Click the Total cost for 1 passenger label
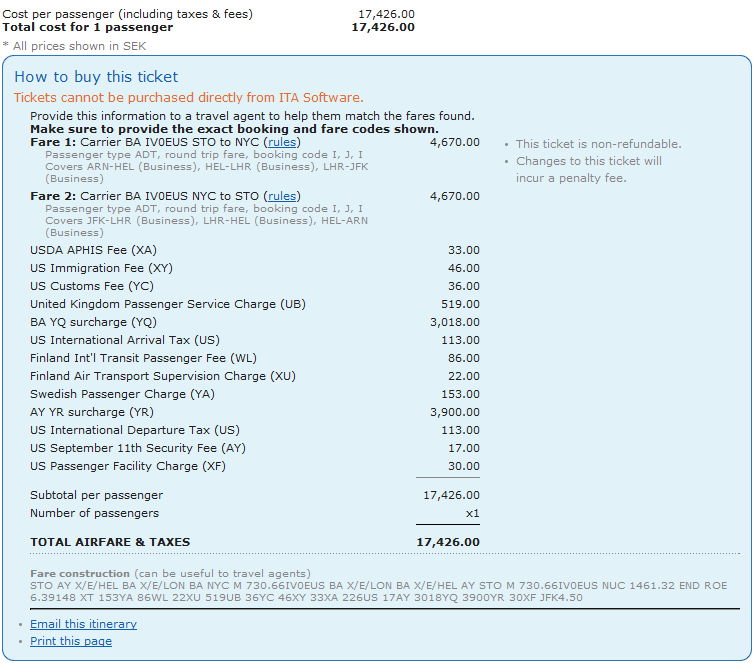Viewport: 754px width, 663px height. tap(87, 27)
